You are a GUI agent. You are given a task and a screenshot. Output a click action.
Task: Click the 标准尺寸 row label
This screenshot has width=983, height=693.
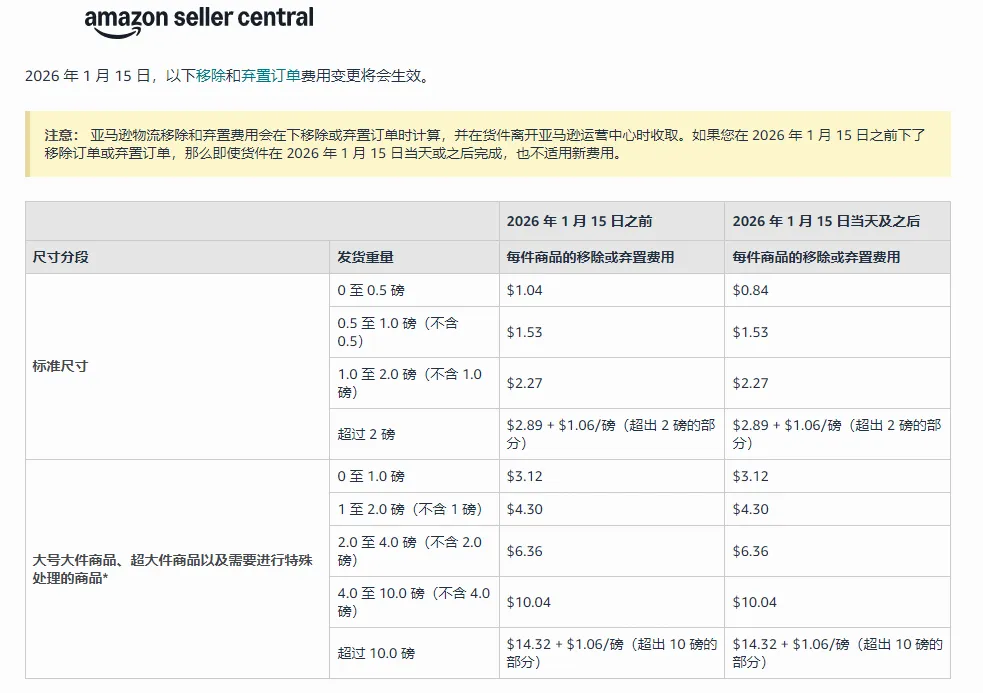point(61,366)
